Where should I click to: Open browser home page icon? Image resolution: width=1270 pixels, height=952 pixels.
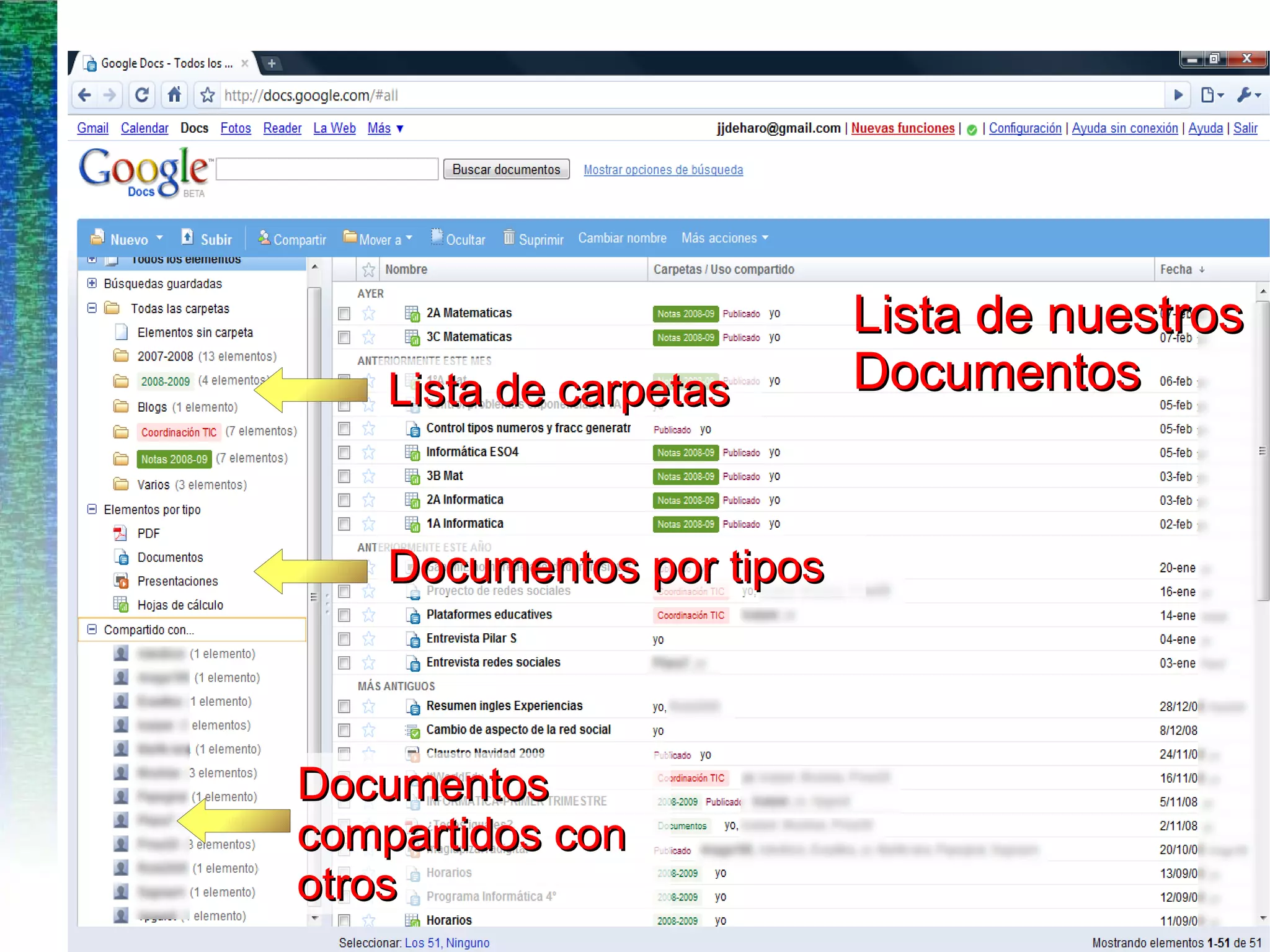(175, 94)
